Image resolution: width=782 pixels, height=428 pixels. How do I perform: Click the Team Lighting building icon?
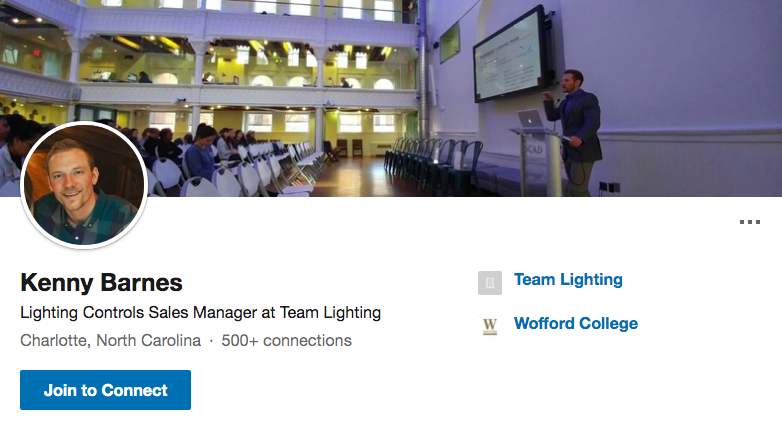pos(490,283)
